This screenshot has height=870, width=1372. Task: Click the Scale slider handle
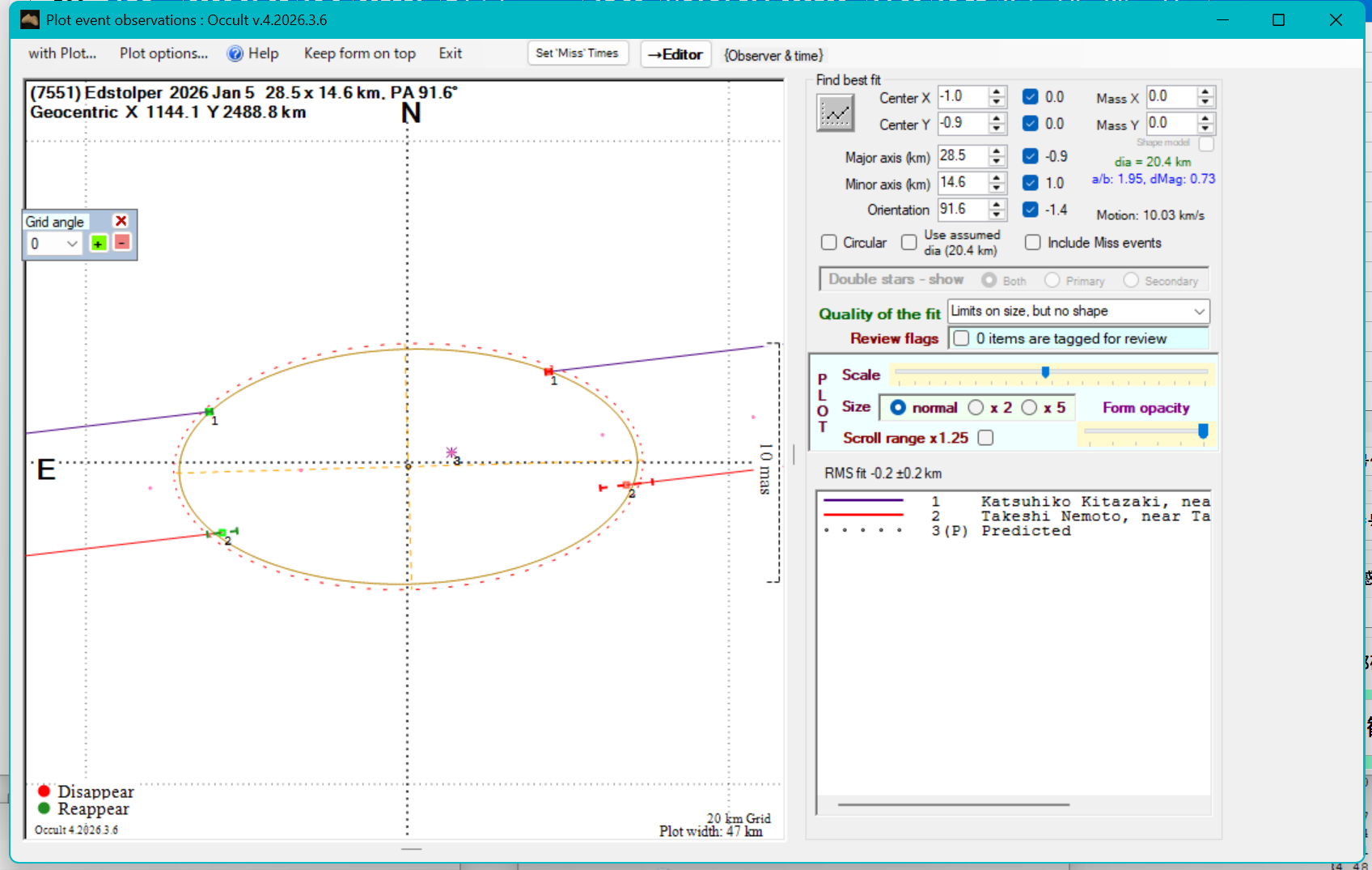click(1045, 372)
